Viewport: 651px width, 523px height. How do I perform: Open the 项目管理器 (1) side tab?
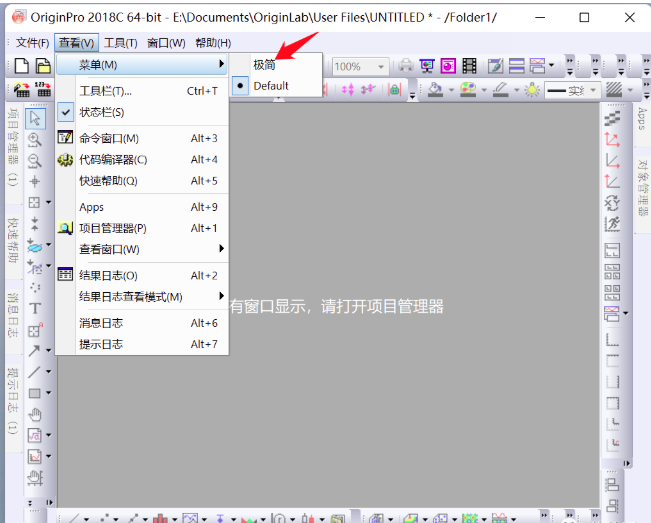coord(13,147)
